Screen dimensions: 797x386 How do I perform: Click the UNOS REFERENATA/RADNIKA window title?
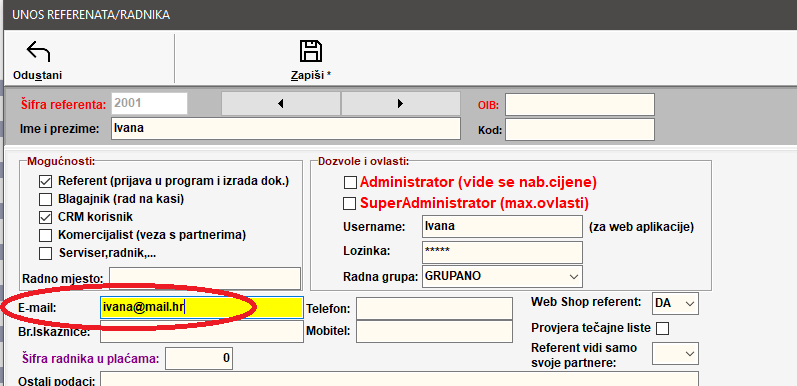click(x=91, y=15)
